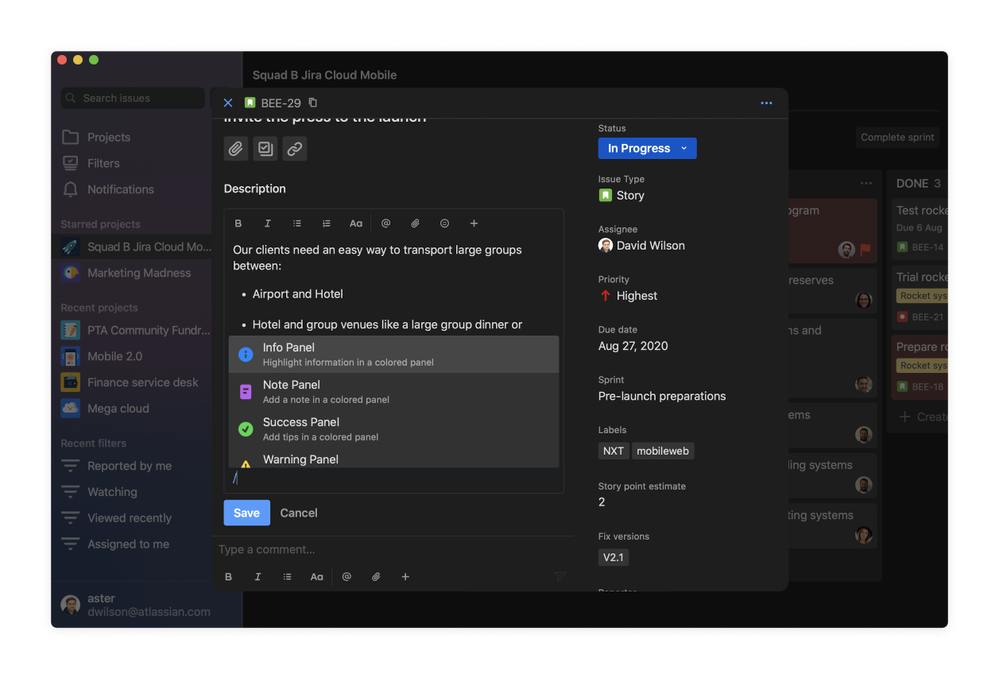Insert a bullet list in the comment
Screen dimensions: 999x679
287,577
